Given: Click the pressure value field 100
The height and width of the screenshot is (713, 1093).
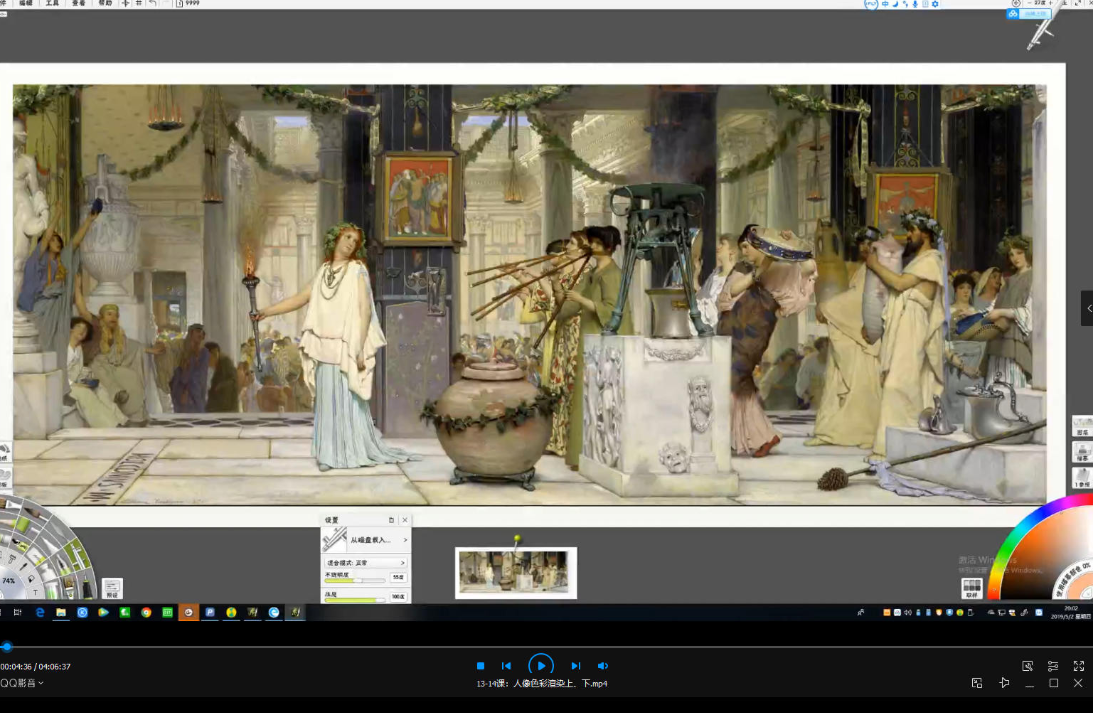Looking at the screenshot, I should [398, 597].
